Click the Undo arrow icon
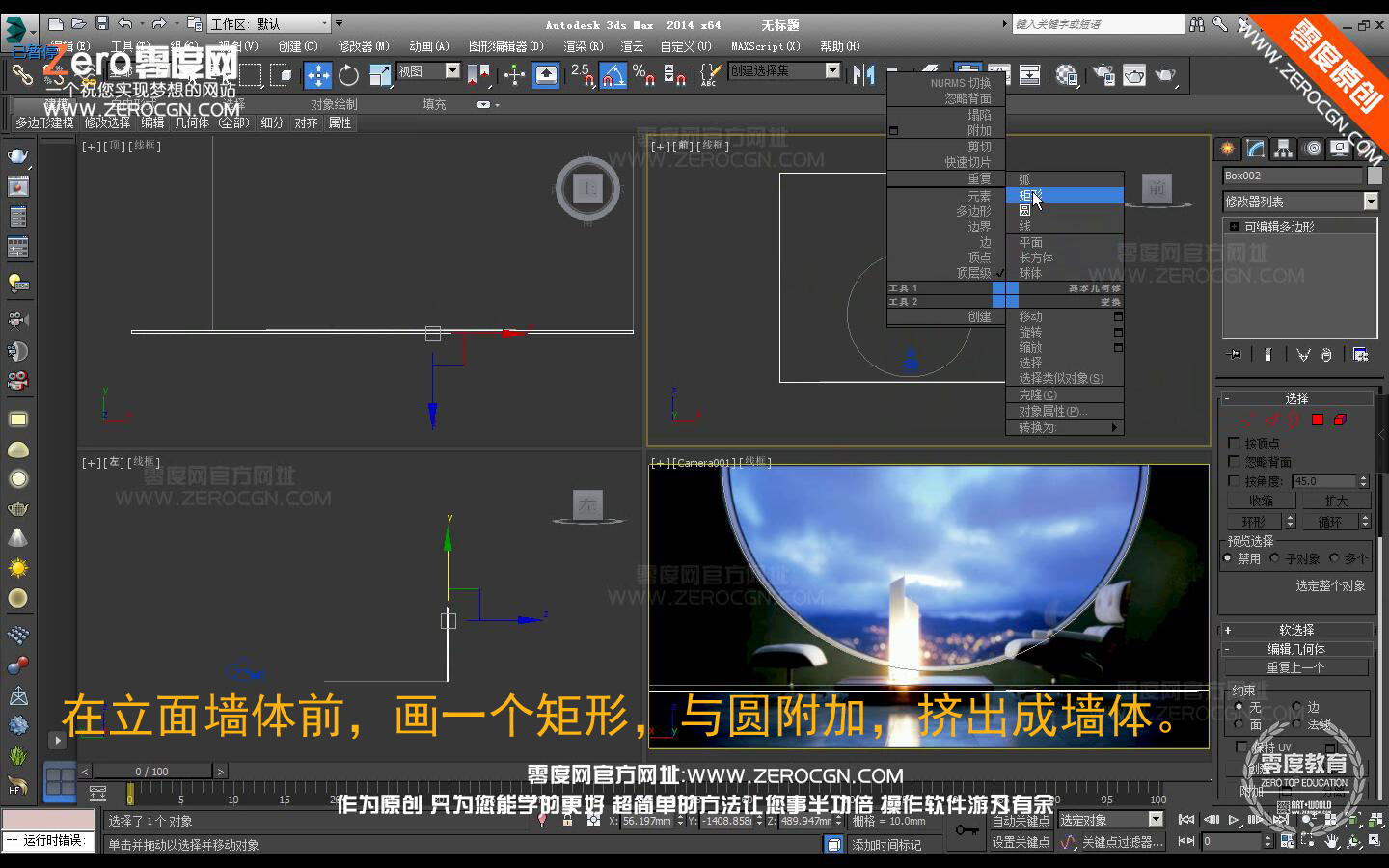Viewport: 1389px width, 868px height. (x=125, y=23)
